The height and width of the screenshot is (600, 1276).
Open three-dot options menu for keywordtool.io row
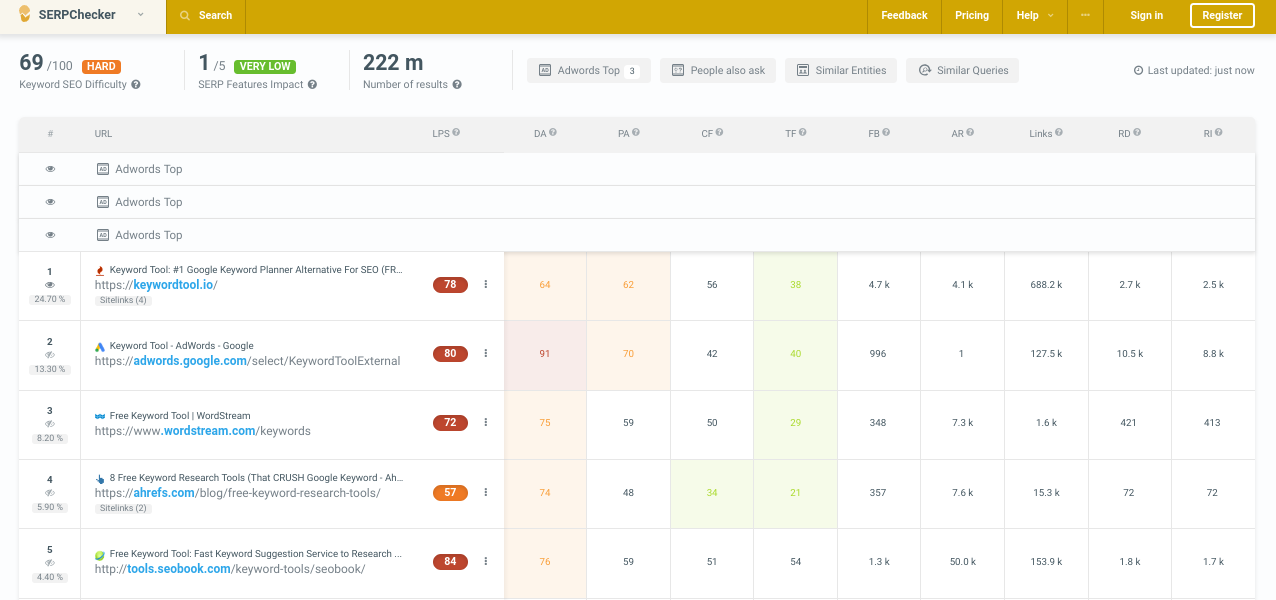point(486,285)
